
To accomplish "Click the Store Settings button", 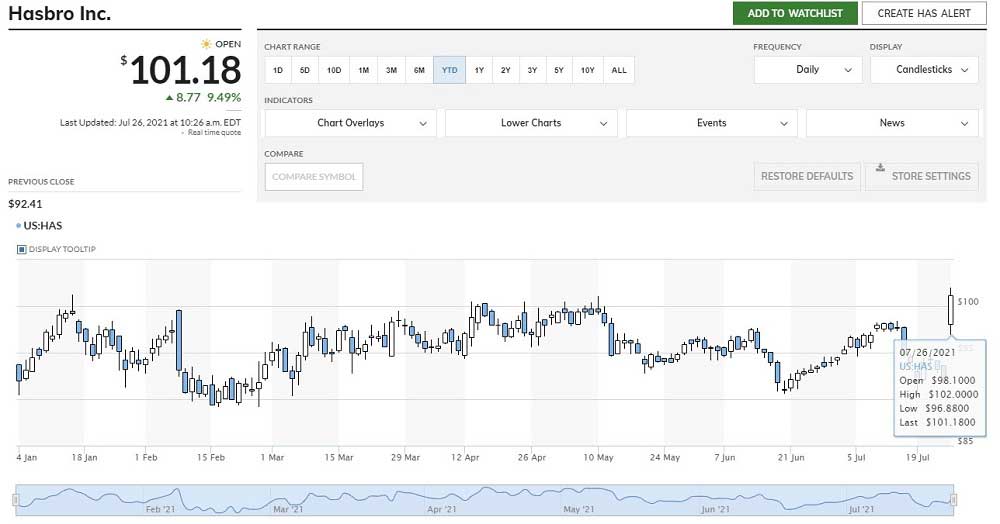I will [922, 177].
